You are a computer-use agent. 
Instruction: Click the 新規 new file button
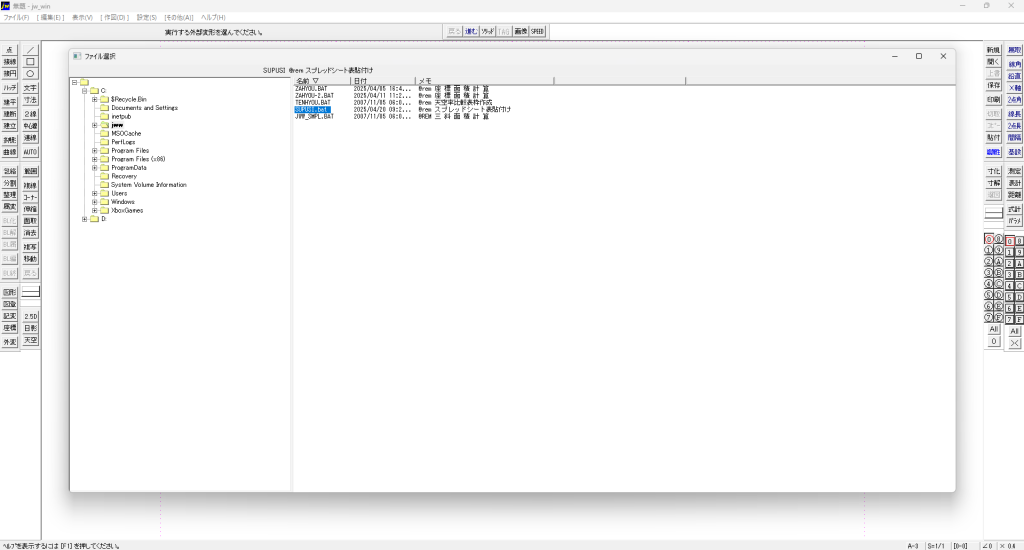pyautogui.click(x=993, y=50)
